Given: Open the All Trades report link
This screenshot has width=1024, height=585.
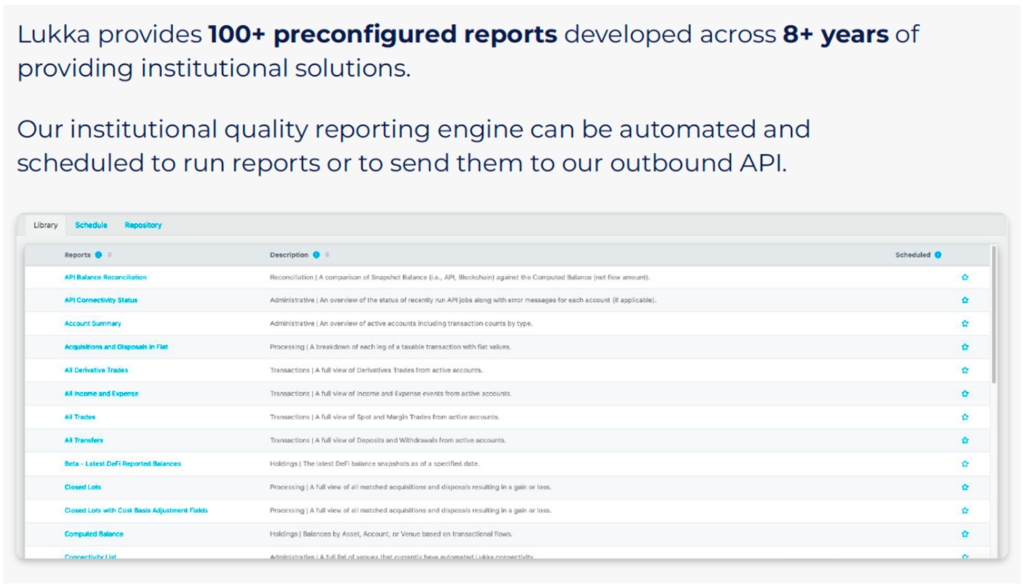Looking at the screenshot, I should point(80,417).
